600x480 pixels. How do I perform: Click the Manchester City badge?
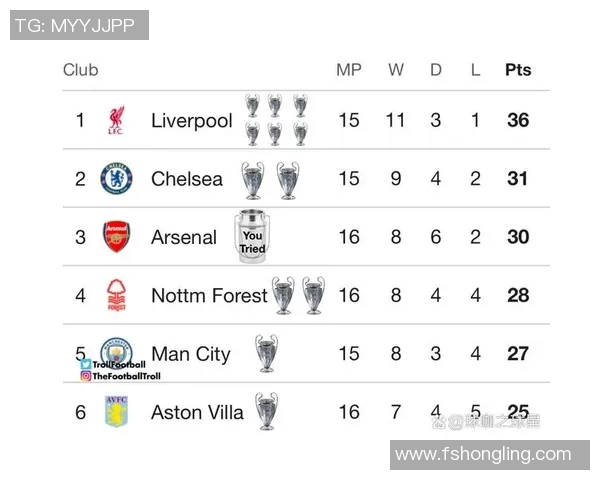pyautogui.click(x=116, y=351)
